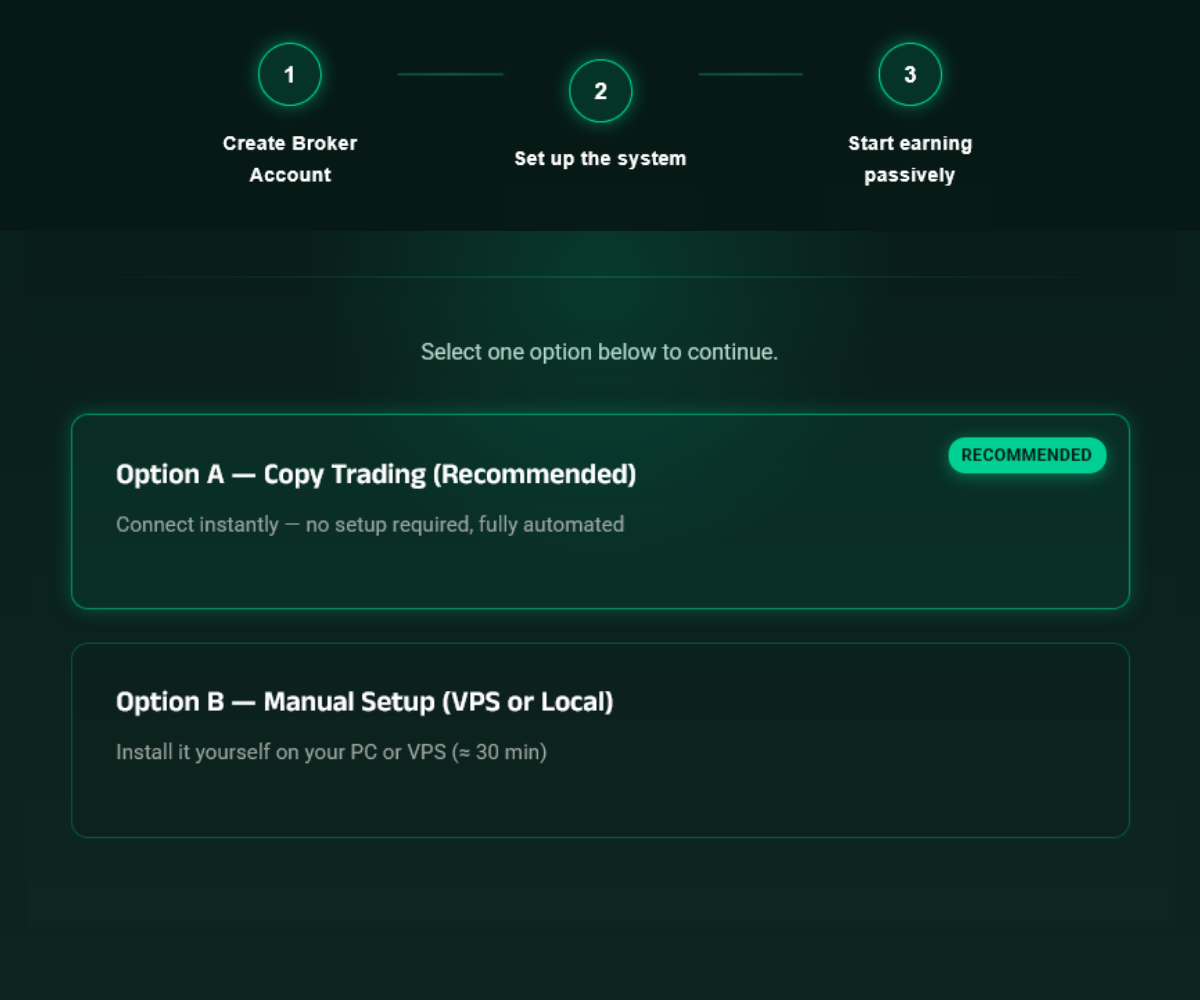This screenshot has height=1000, width=1200.
Task: Click the "Option A — Copy Trading (Recommended)" heading
Action: click(x=376, y=474)
